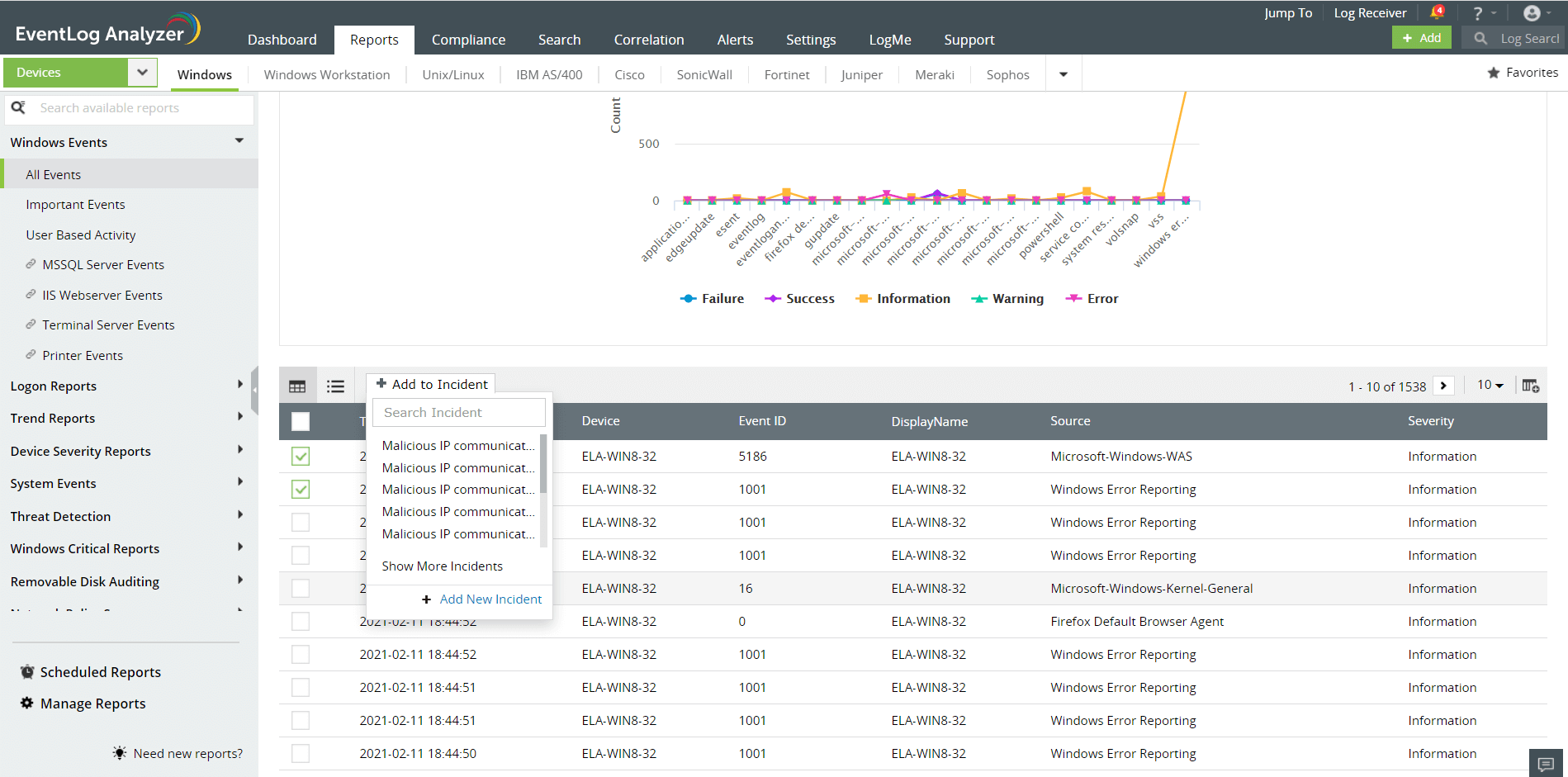Check the row with Event ID 16
The width and height of the screenshot is (1568, 777).
300,588
